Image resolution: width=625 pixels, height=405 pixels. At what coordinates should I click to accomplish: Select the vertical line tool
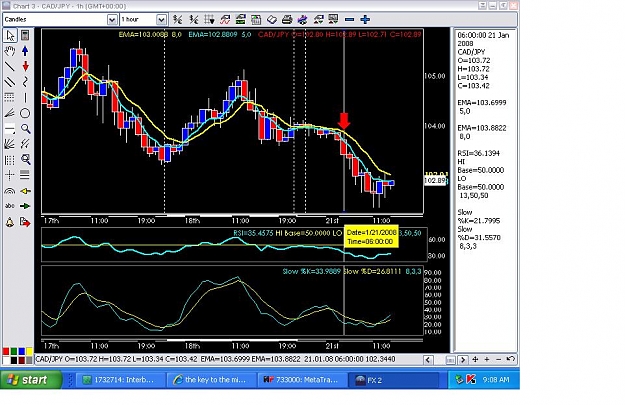tap(25, 97)
